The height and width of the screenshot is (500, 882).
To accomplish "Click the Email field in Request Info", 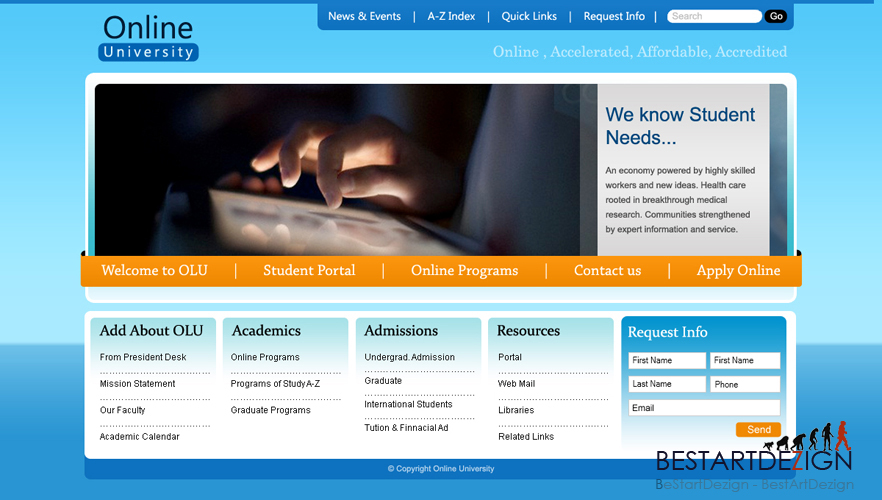I will click(704, 408).
